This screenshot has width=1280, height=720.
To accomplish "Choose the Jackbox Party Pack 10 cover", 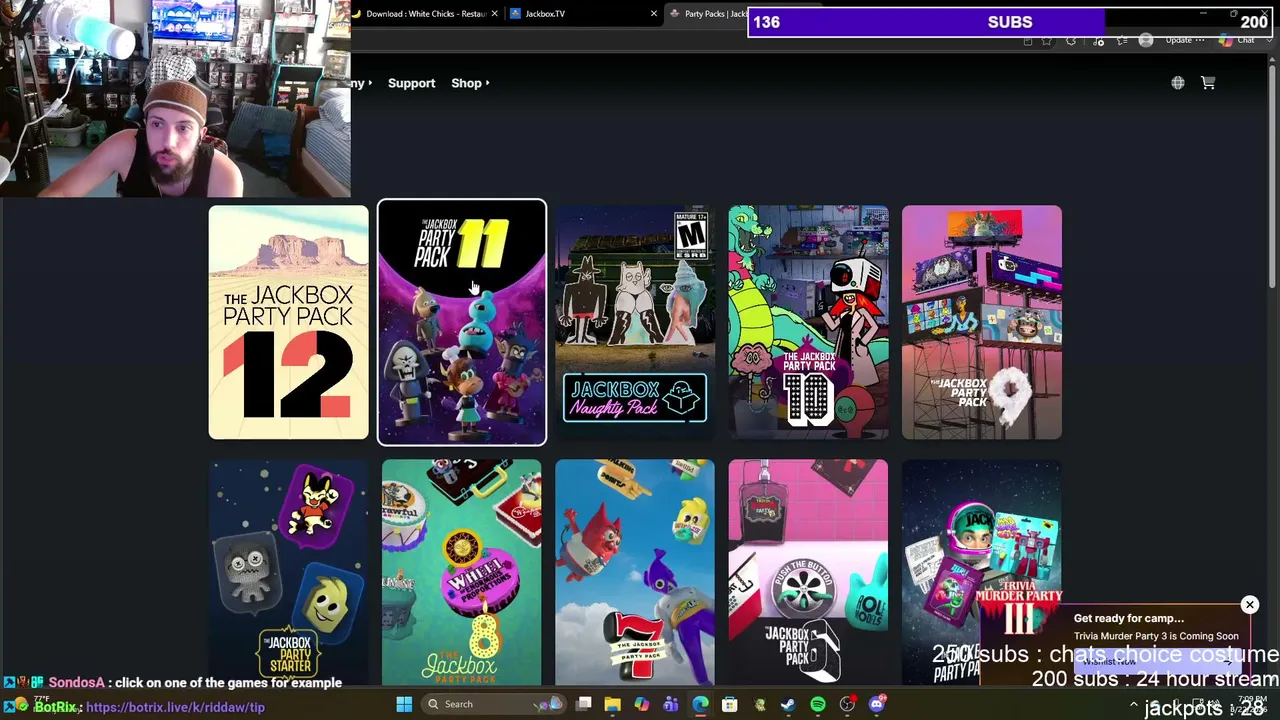I will (x=808, y=322).
